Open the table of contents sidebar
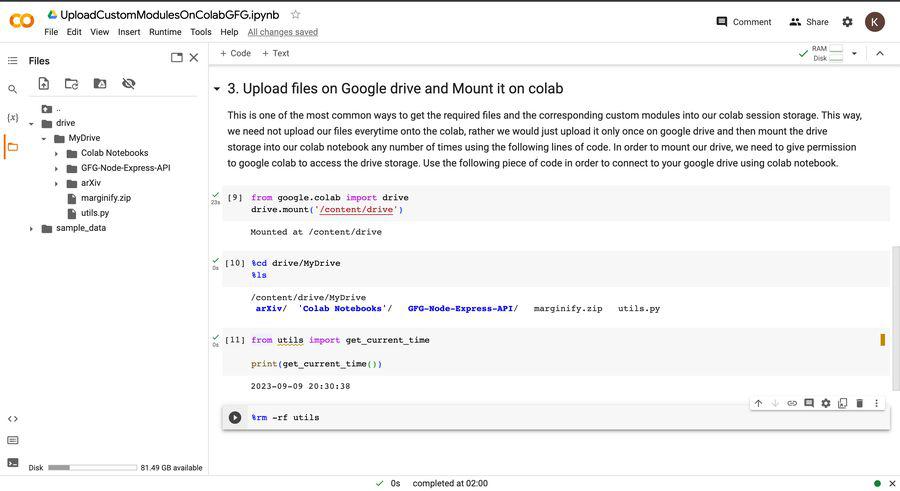900x491 pixels. pyautogui.click(x=13, y=61)
